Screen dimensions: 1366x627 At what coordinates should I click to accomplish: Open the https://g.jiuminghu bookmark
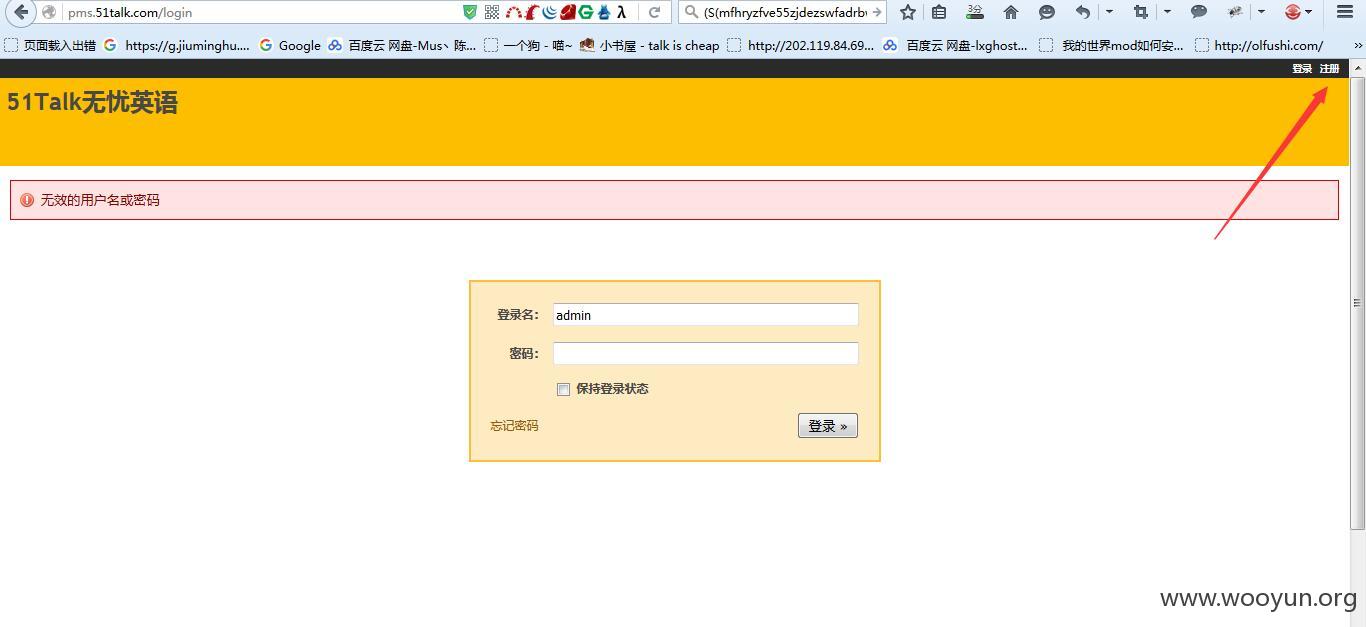(177, 45)
